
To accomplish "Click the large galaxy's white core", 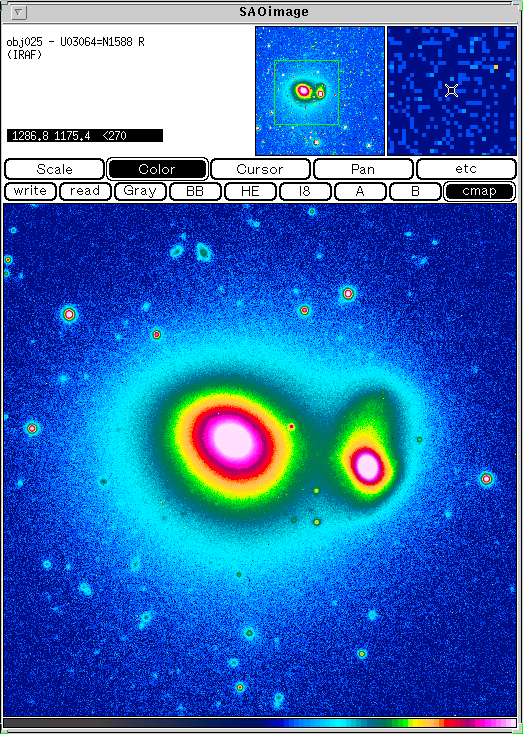I will (x=232, y=440).
